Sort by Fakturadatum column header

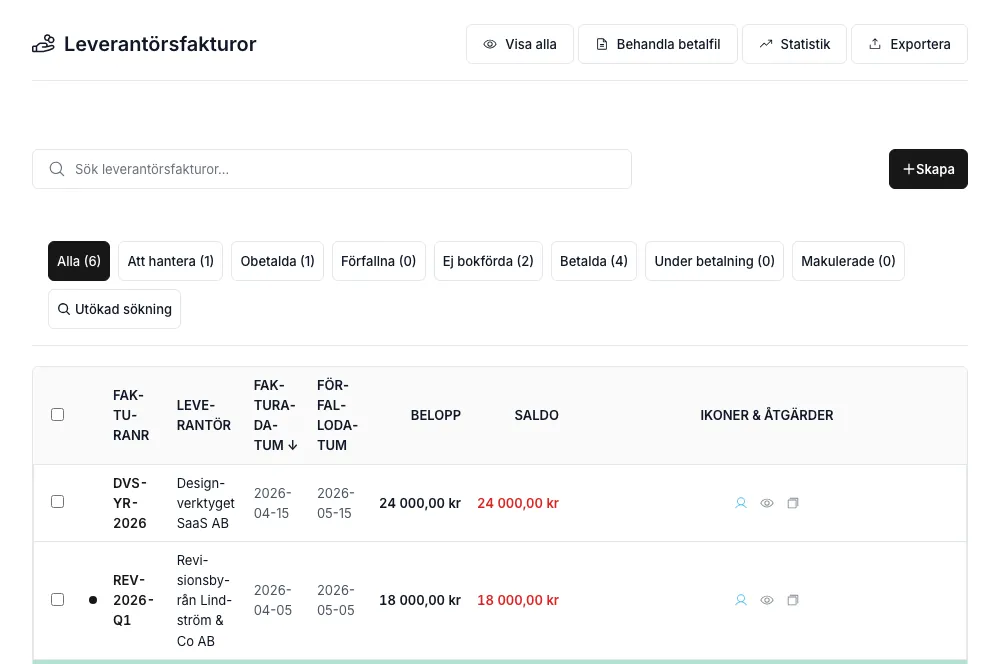click(x=275, y=415)
